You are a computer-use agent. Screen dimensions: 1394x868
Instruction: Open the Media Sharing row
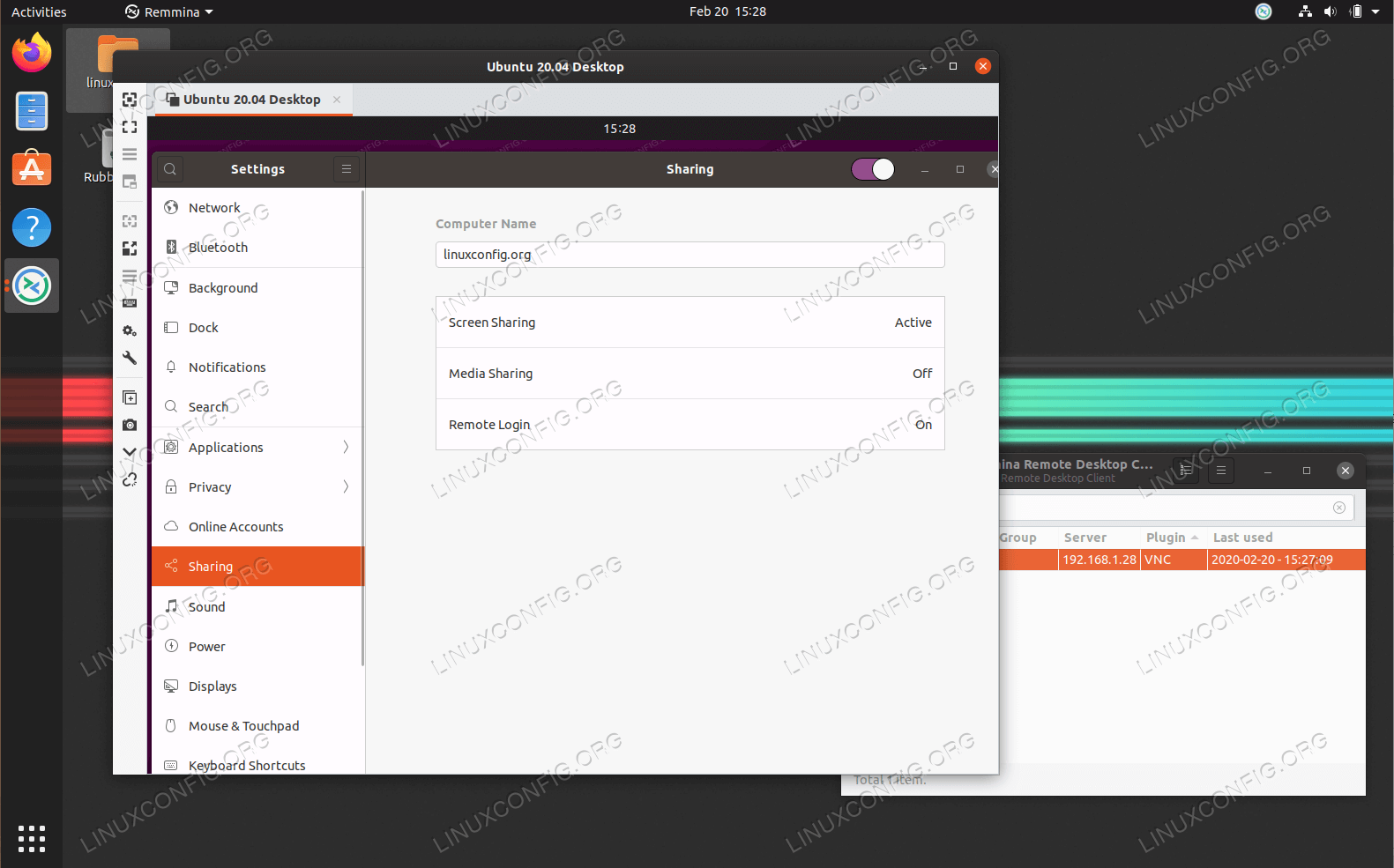click(690, 374)
